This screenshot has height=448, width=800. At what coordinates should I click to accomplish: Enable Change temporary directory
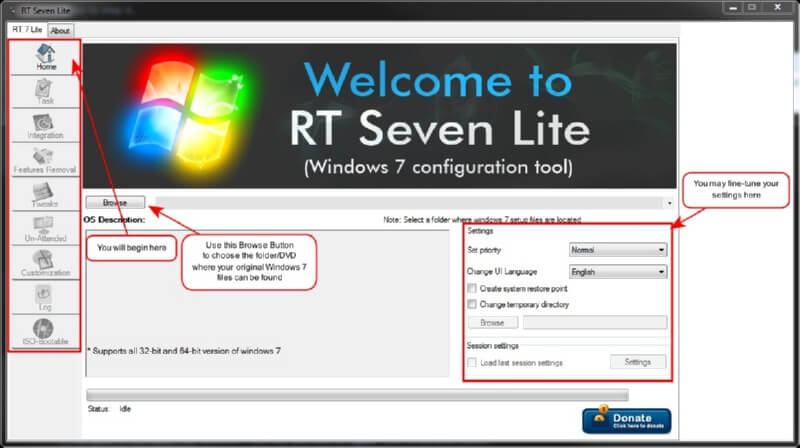472,304
